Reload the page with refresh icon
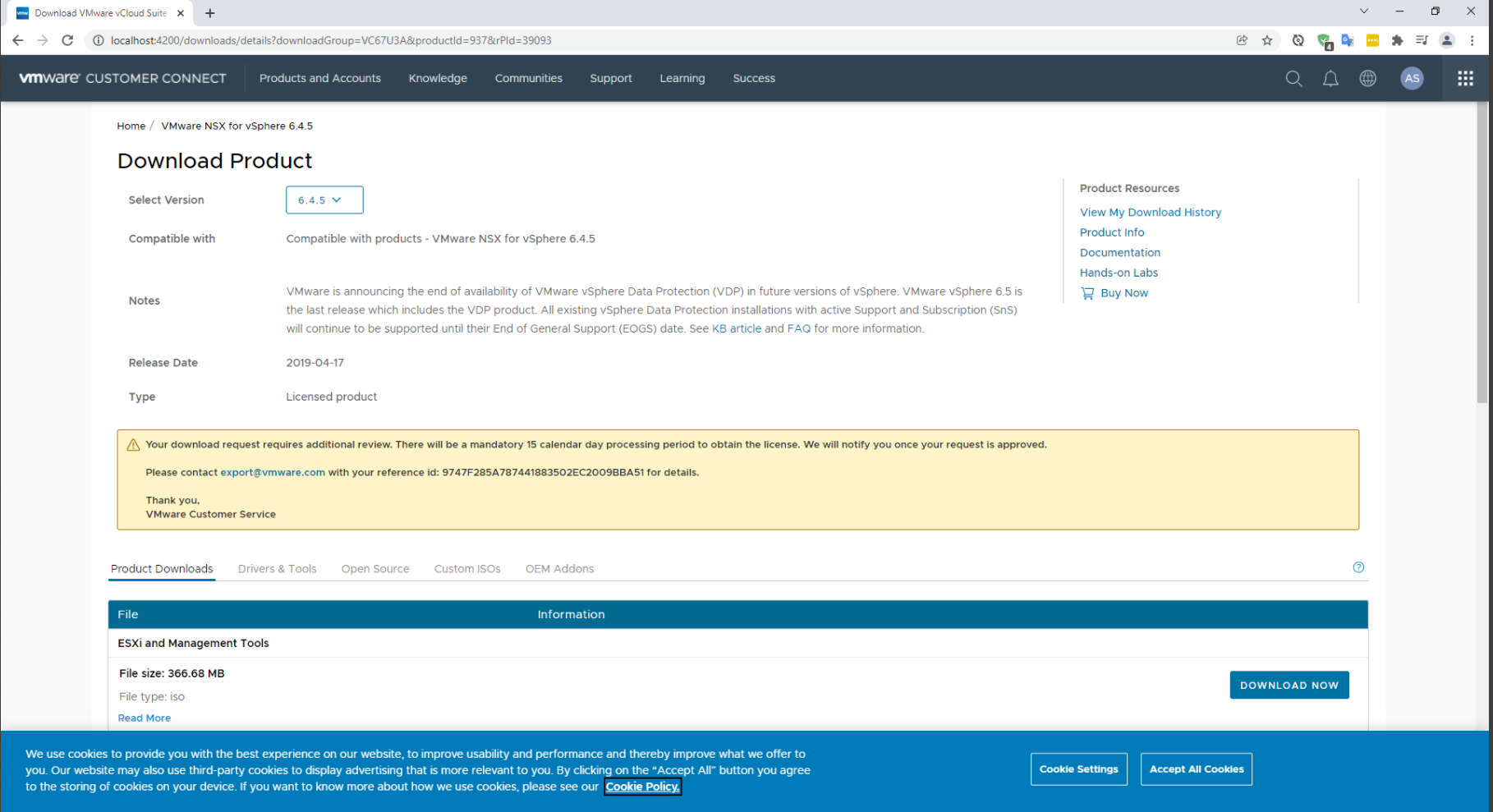This screenshot has height=812, width=1493. [67, 40]
